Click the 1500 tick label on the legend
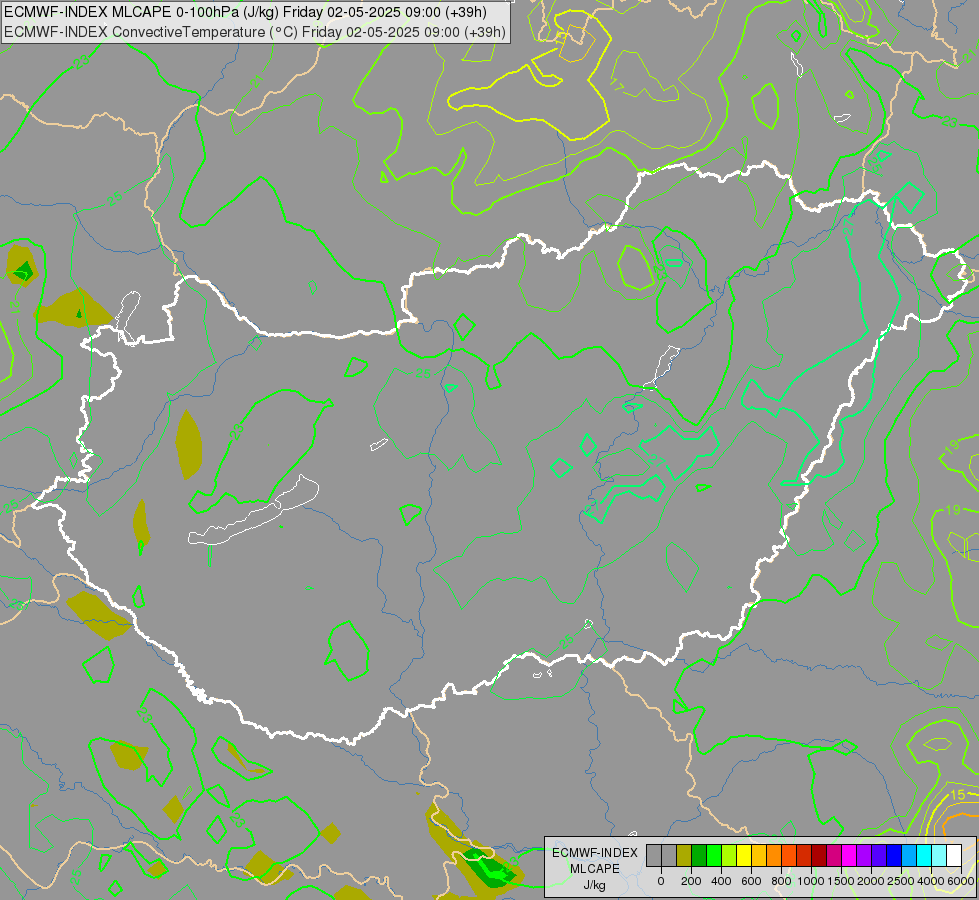 coord(841,881)
